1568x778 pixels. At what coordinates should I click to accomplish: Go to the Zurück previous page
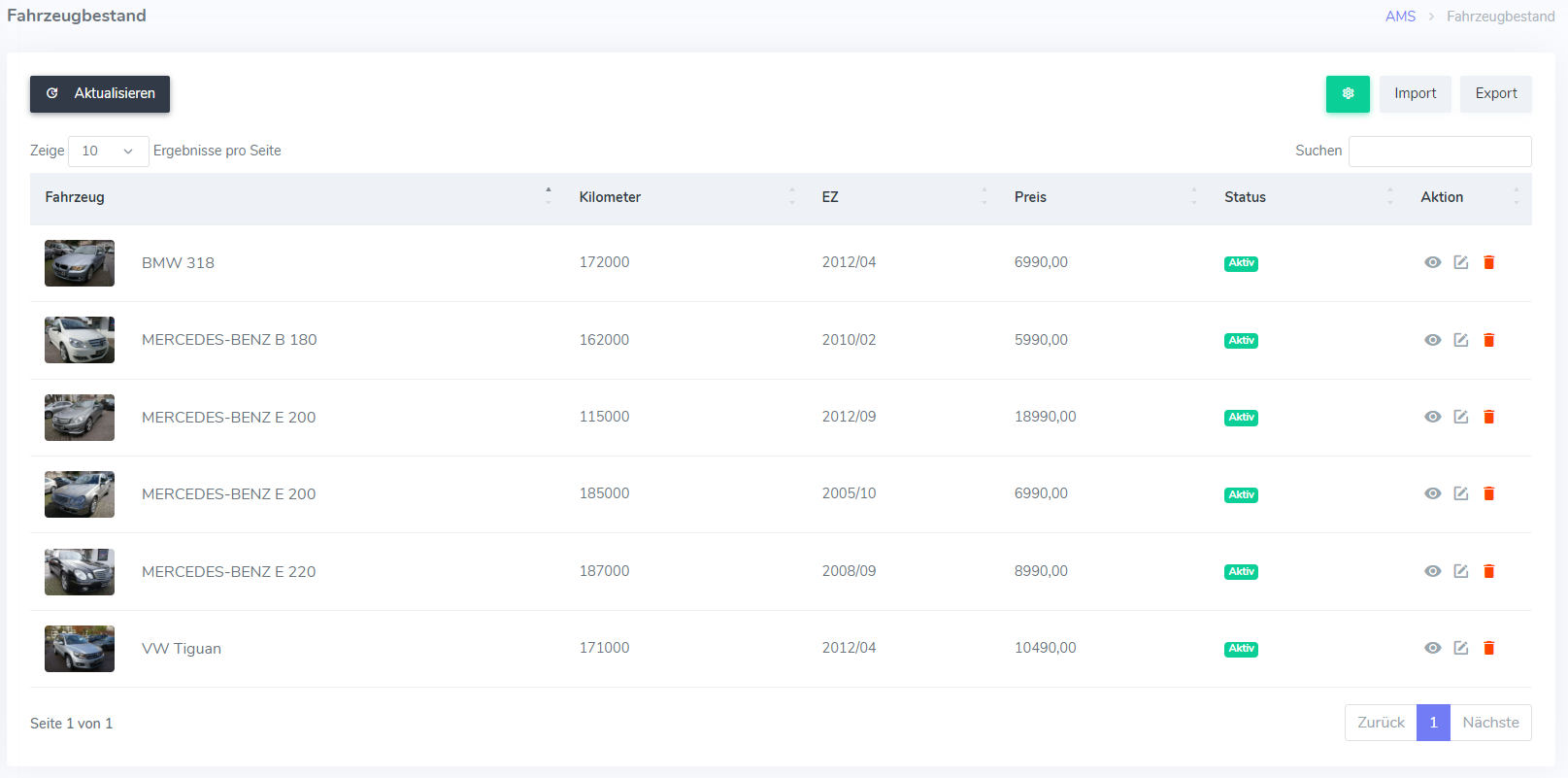click(1381, 723)
